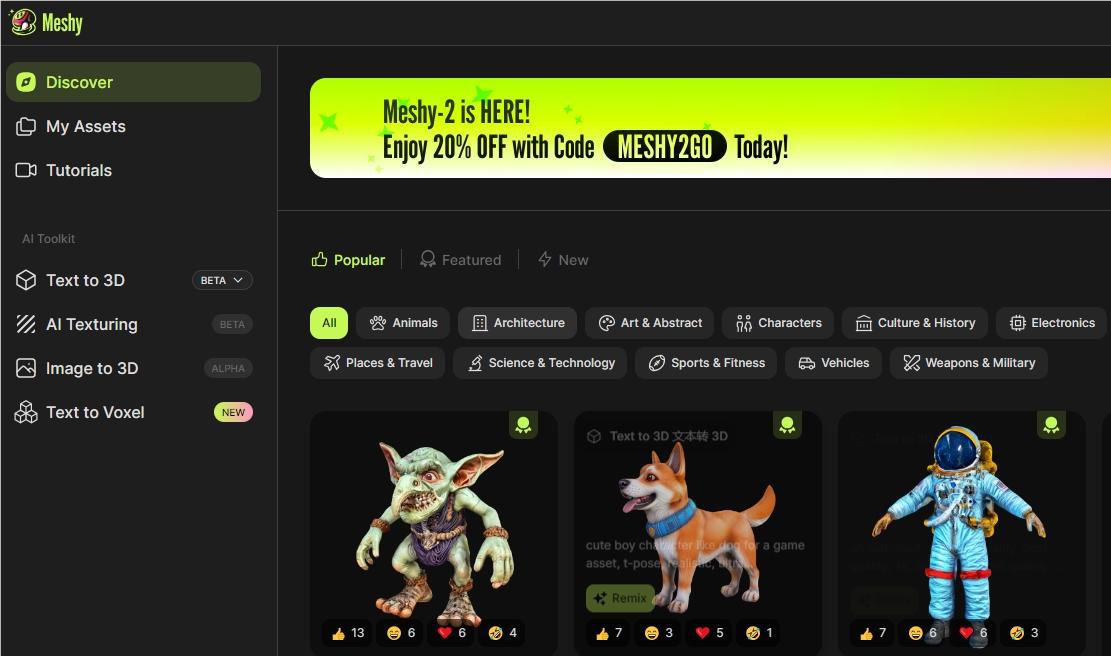
Task: Filter by the Animals category
Action: coord(403,323)
